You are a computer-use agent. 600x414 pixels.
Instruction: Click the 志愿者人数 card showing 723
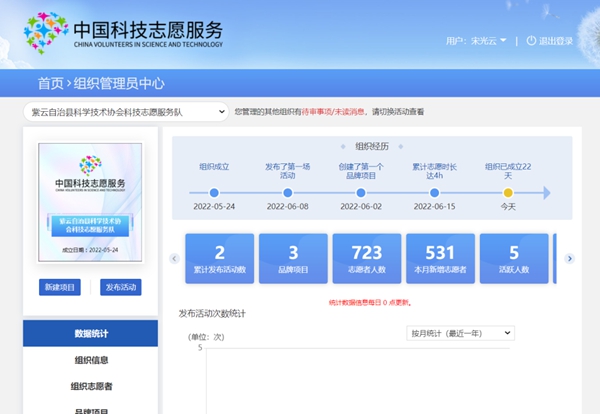click(367, 259)
